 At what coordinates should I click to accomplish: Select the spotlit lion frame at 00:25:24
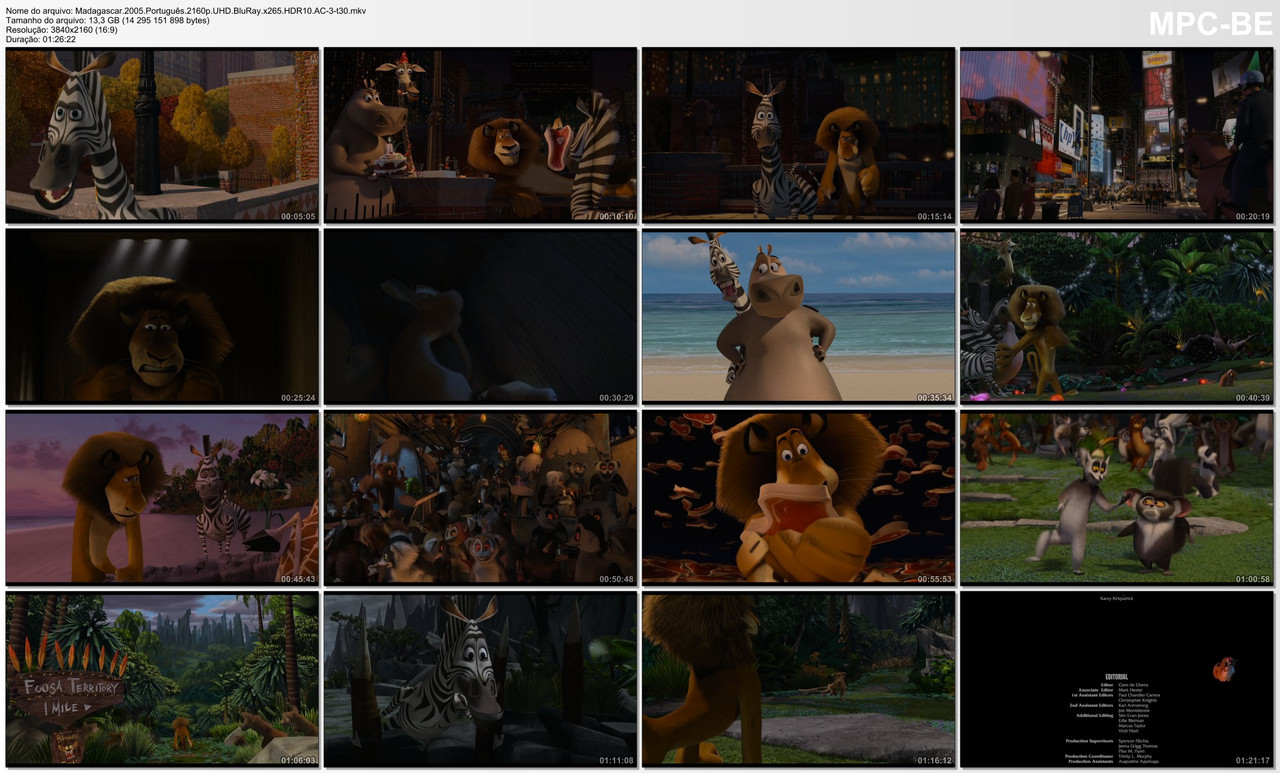162,316
